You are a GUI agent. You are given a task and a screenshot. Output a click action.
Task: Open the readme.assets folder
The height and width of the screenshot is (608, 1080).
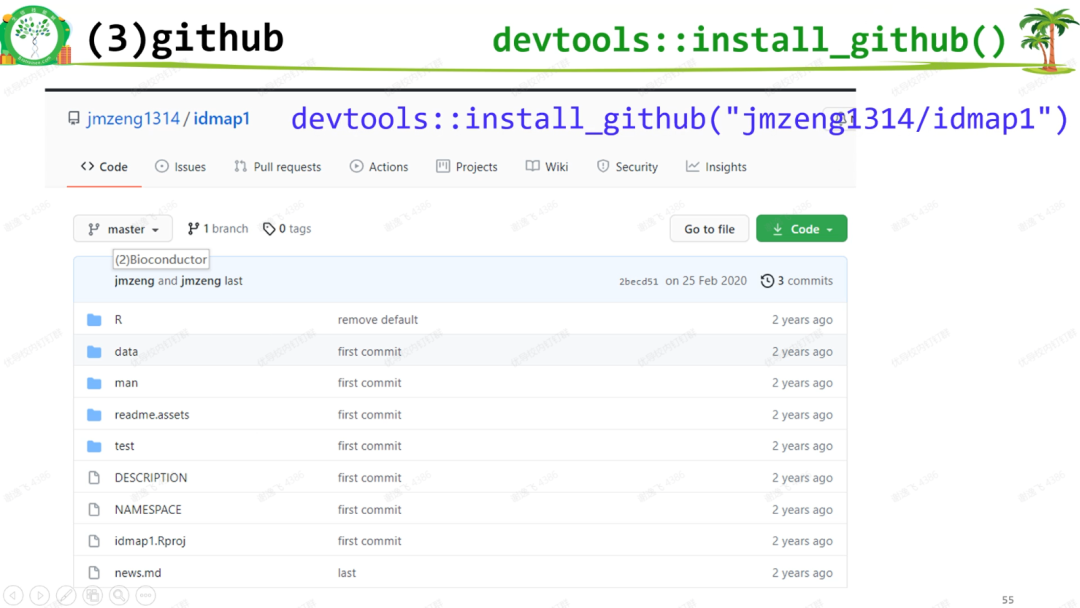point(152,415)
